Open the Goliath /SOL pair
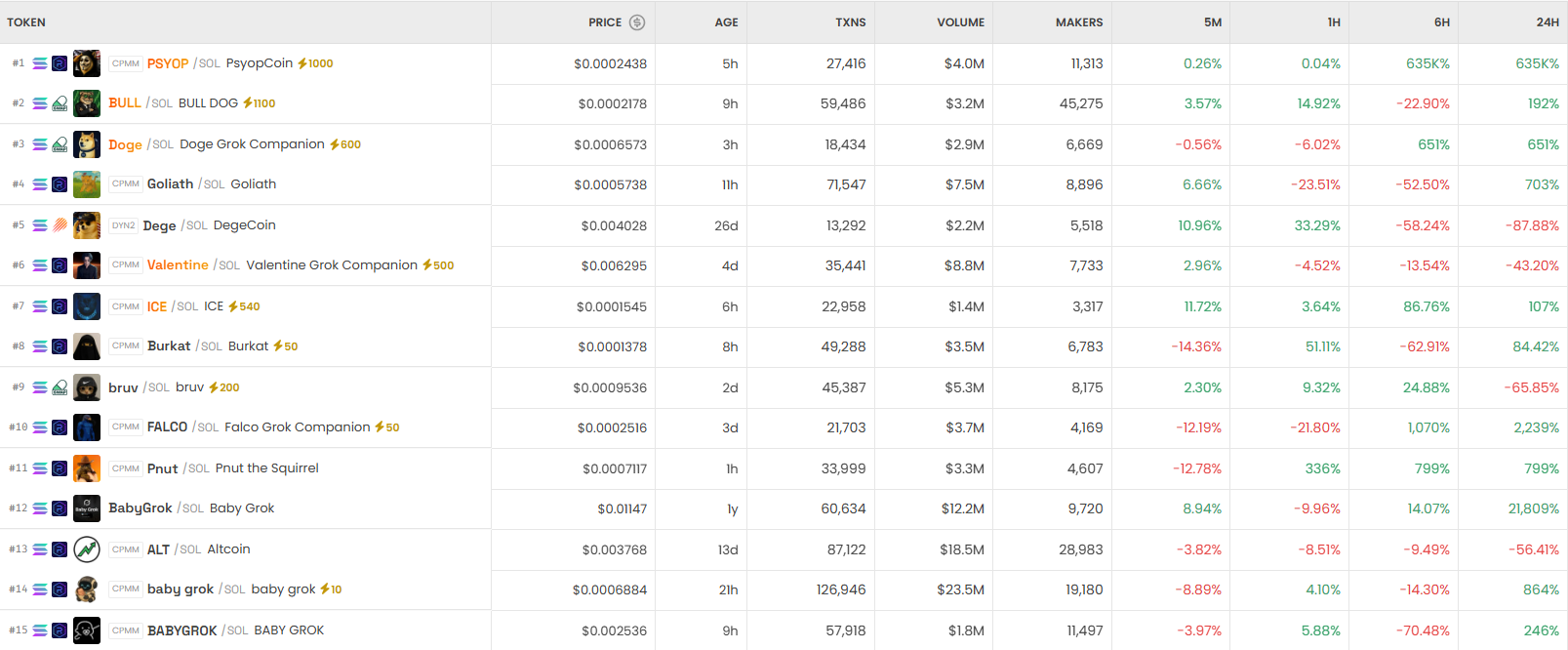The height and width of the screenshot is (650, 1568). pyautogui.click(x=186, y=184)
